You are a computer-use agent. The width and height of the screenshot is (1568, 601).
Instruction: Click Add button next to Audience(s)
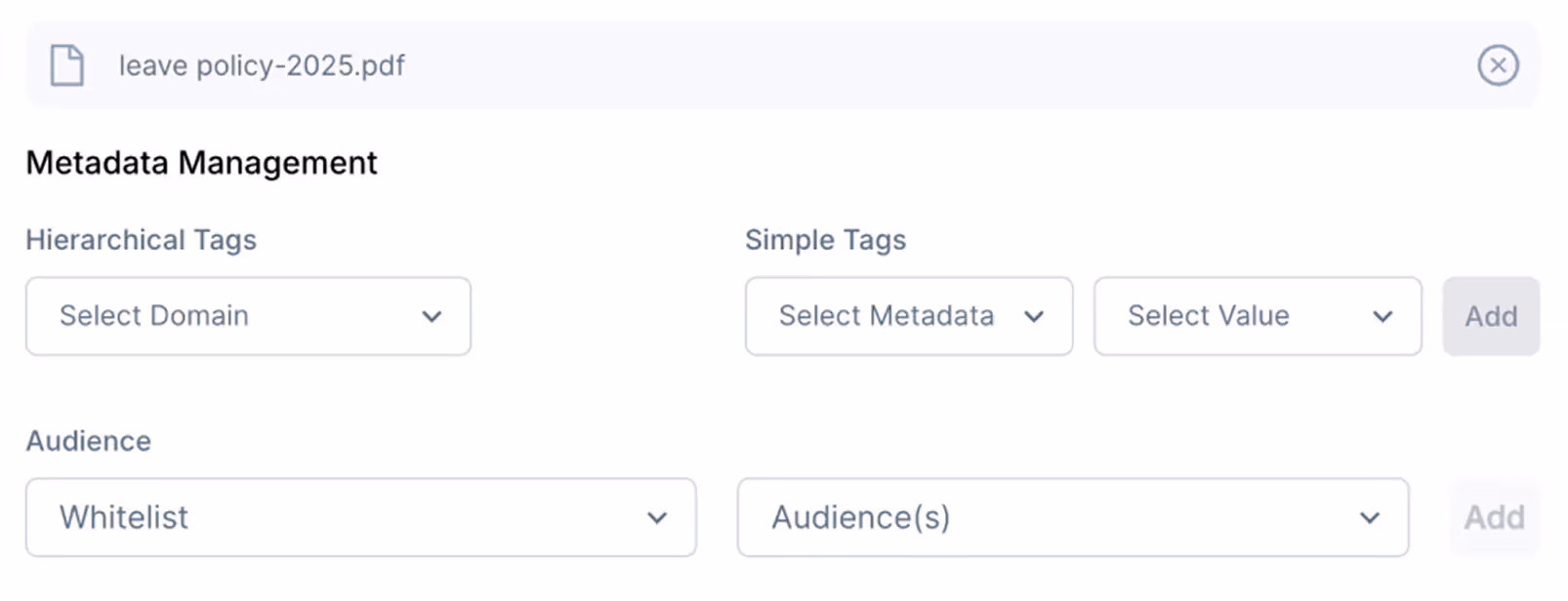click(1494, 517)
